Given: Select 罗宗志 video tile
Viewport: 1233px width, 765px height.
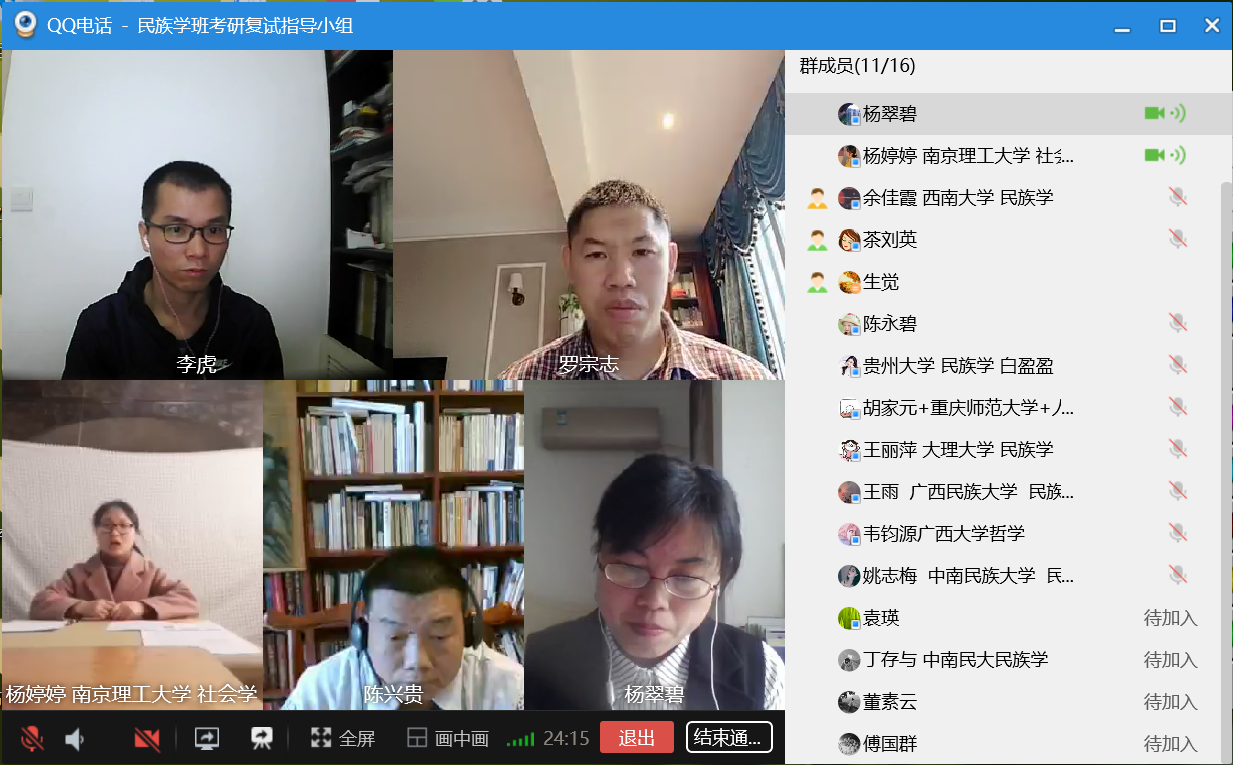Looking at the screenshot, I should (x=588, y=215).
